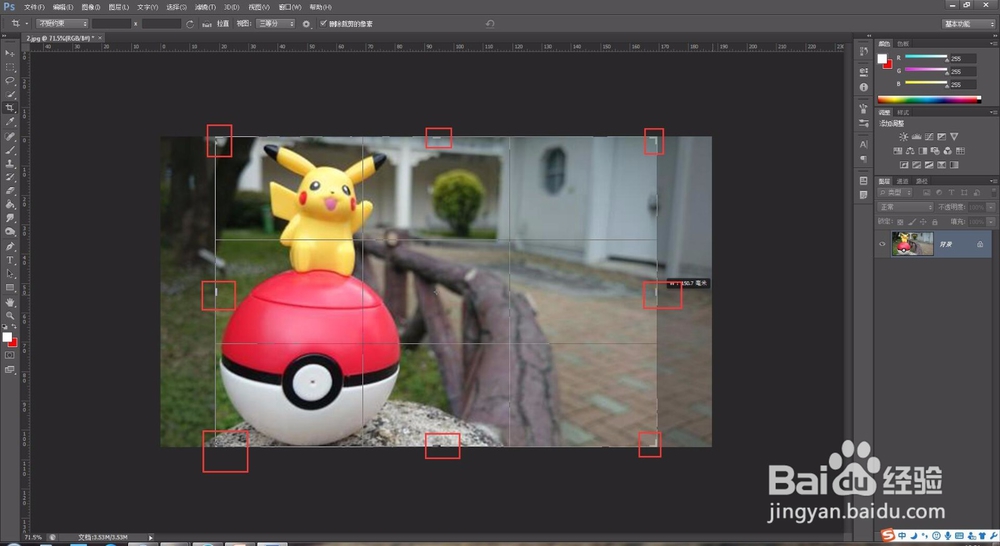Screen dimensions: 1000x546
Task: Toggle Quick Mask mode
Action: [x=10, y=355]
